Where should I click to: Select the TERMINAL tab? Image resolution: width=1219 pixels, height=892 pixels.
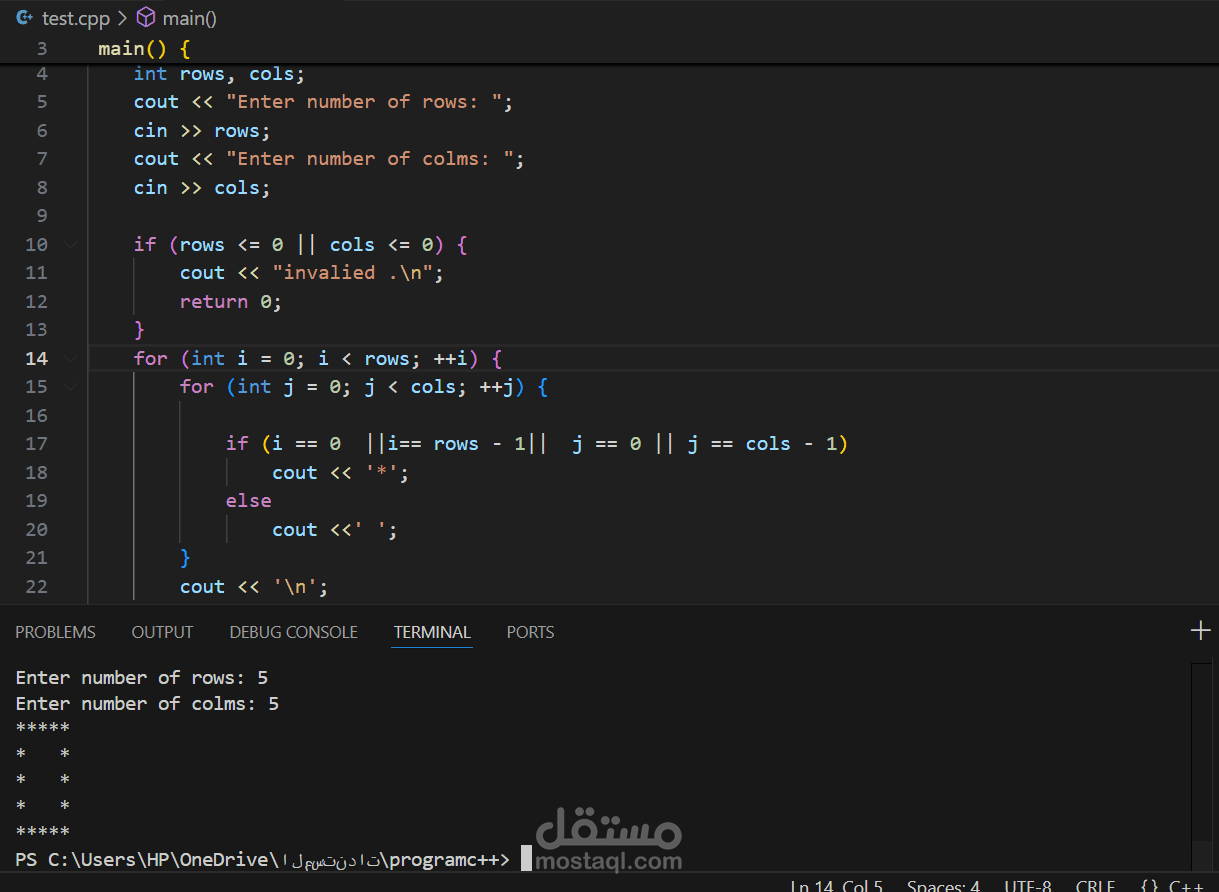(x=432, y=632)
